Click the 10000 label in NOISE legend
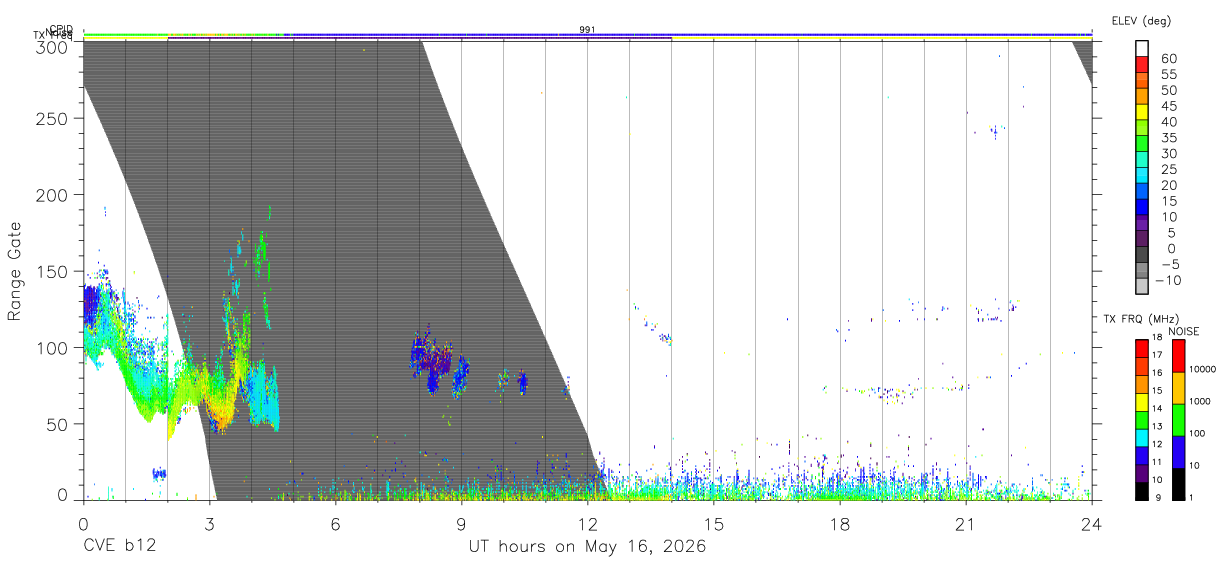1228x567 pixels. point(1202,369)
